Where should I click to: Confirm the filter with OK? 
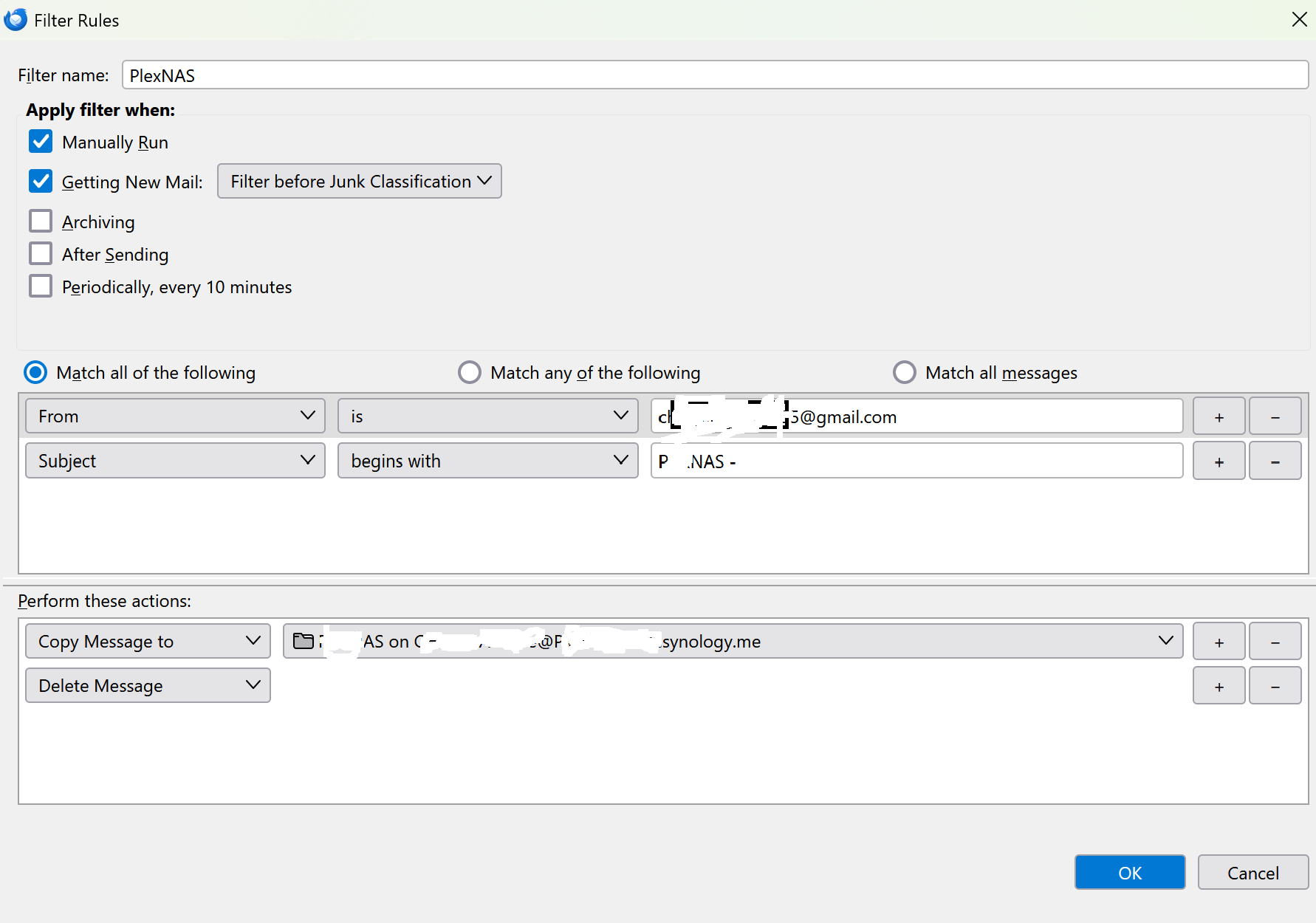[x=1130, y=873]
